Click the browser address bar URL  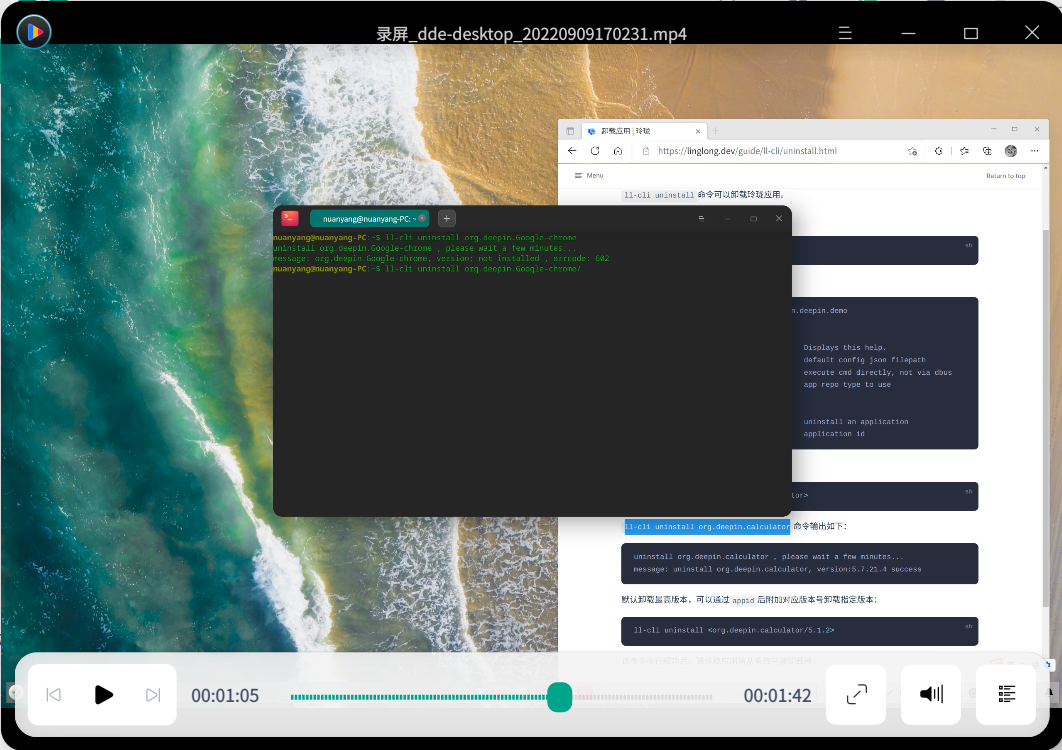coord(748,151)
